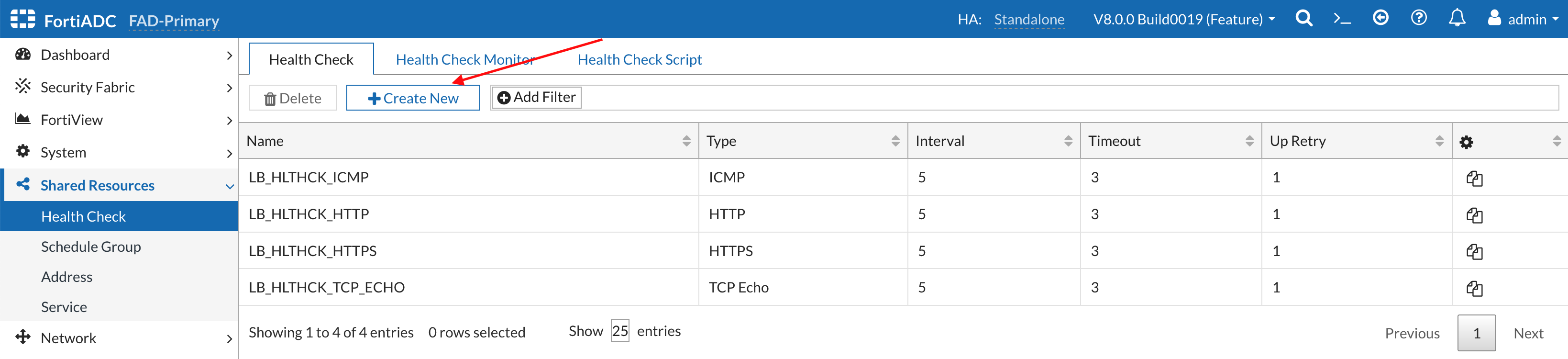Select the LB_HLTHCK_HTTP name cell
This screenshot has height=359, width=1568.
469,214
